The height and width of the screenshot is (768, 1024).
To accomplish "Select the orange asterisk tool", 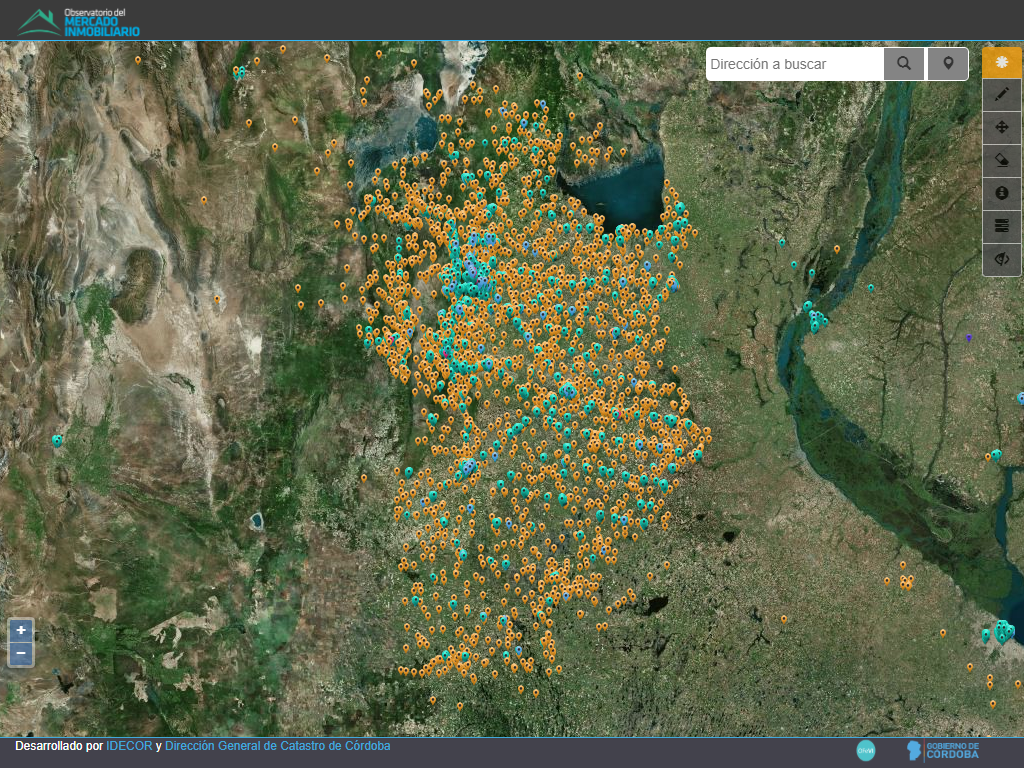I will 1002,62.
